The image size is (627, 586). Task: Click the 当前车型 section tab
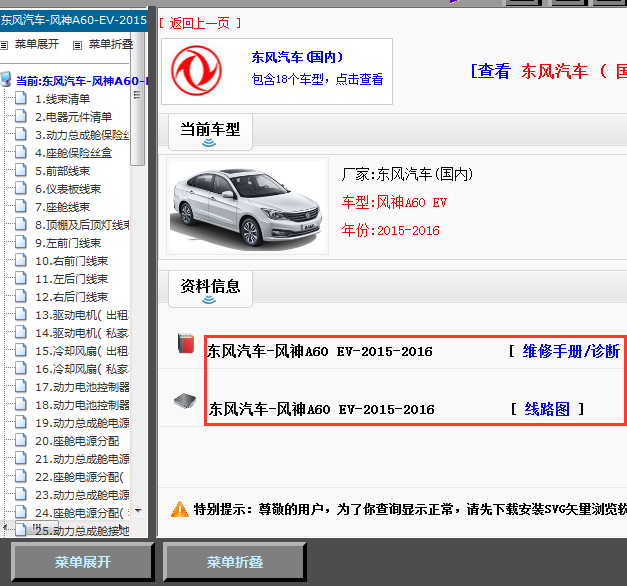pyautogui.click(x=210, y=132)
